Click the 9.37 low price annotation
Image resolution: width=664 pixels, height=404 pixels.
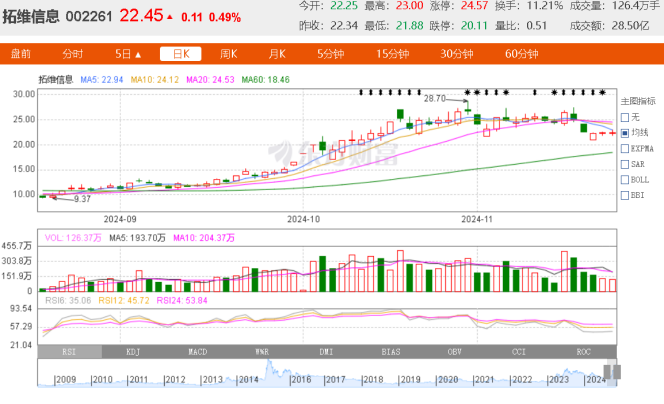[82, 199]
